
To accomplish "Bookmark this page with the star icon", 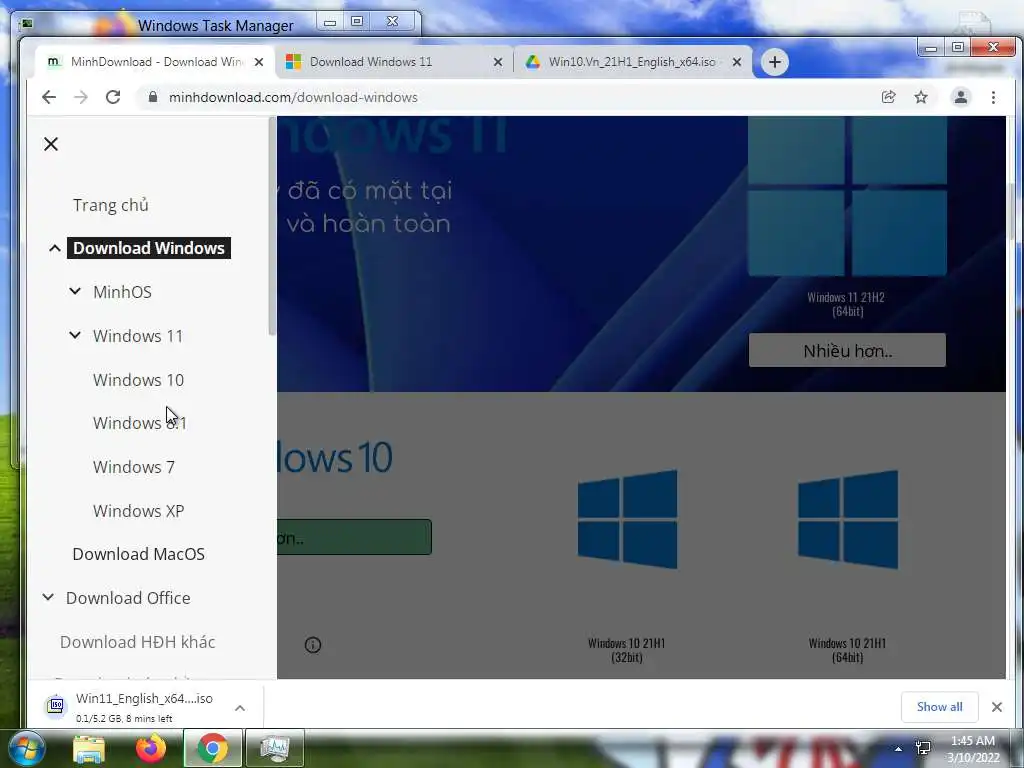I will (921, 97).
